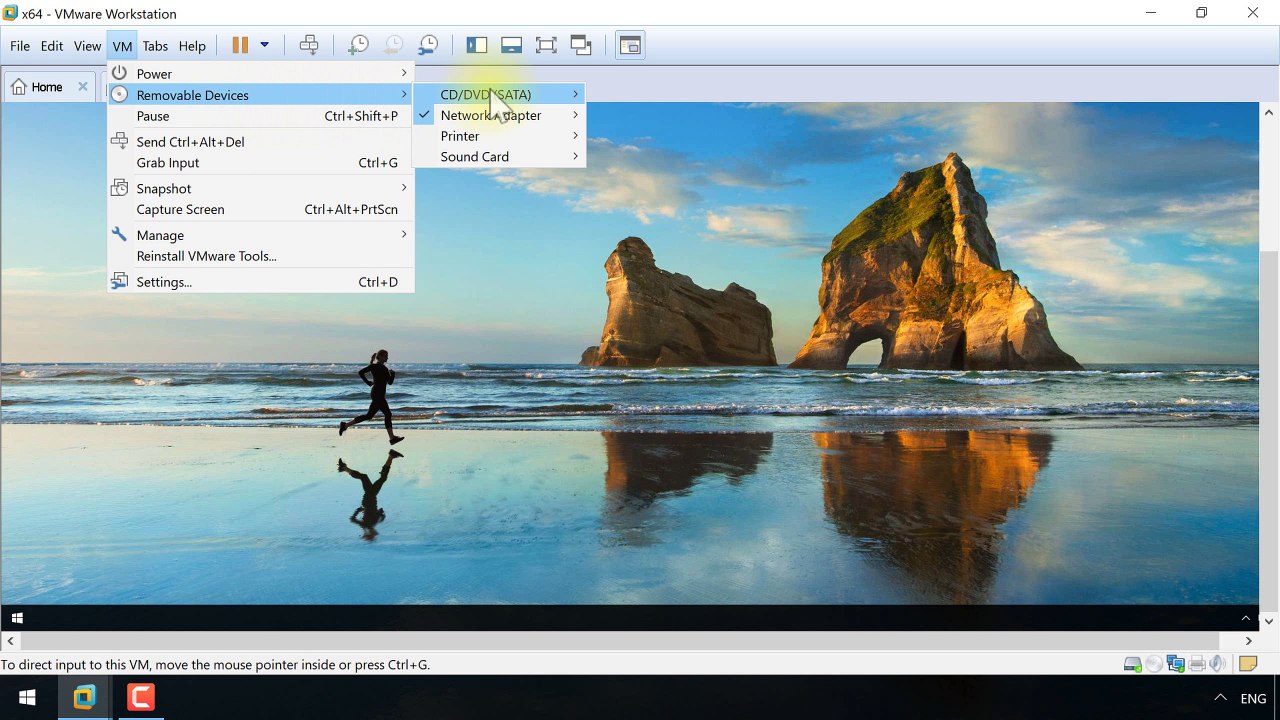Close the Home tab
This screenshot has height=720, width=1280.
click(83, 87)
